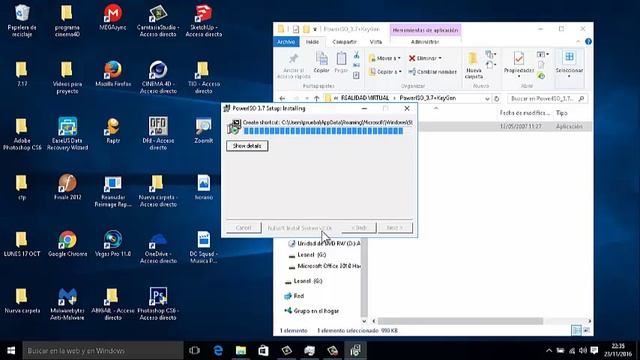Image resolution: width=640 pixels, height=360 pixels.
Task: Open the Photoshop CS6 Acceso directo shortcut
Action: (158, 304)
